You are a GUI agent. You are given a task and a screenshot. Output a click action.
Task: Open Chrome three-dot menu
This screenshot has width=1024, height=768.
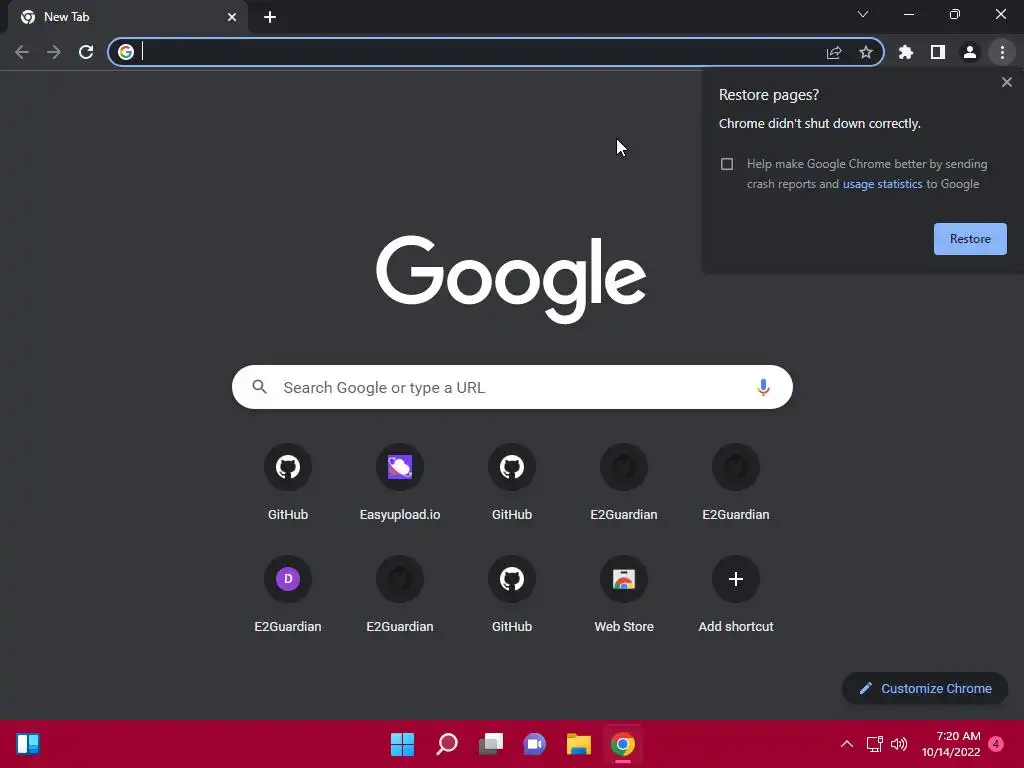coord(1002,52)
